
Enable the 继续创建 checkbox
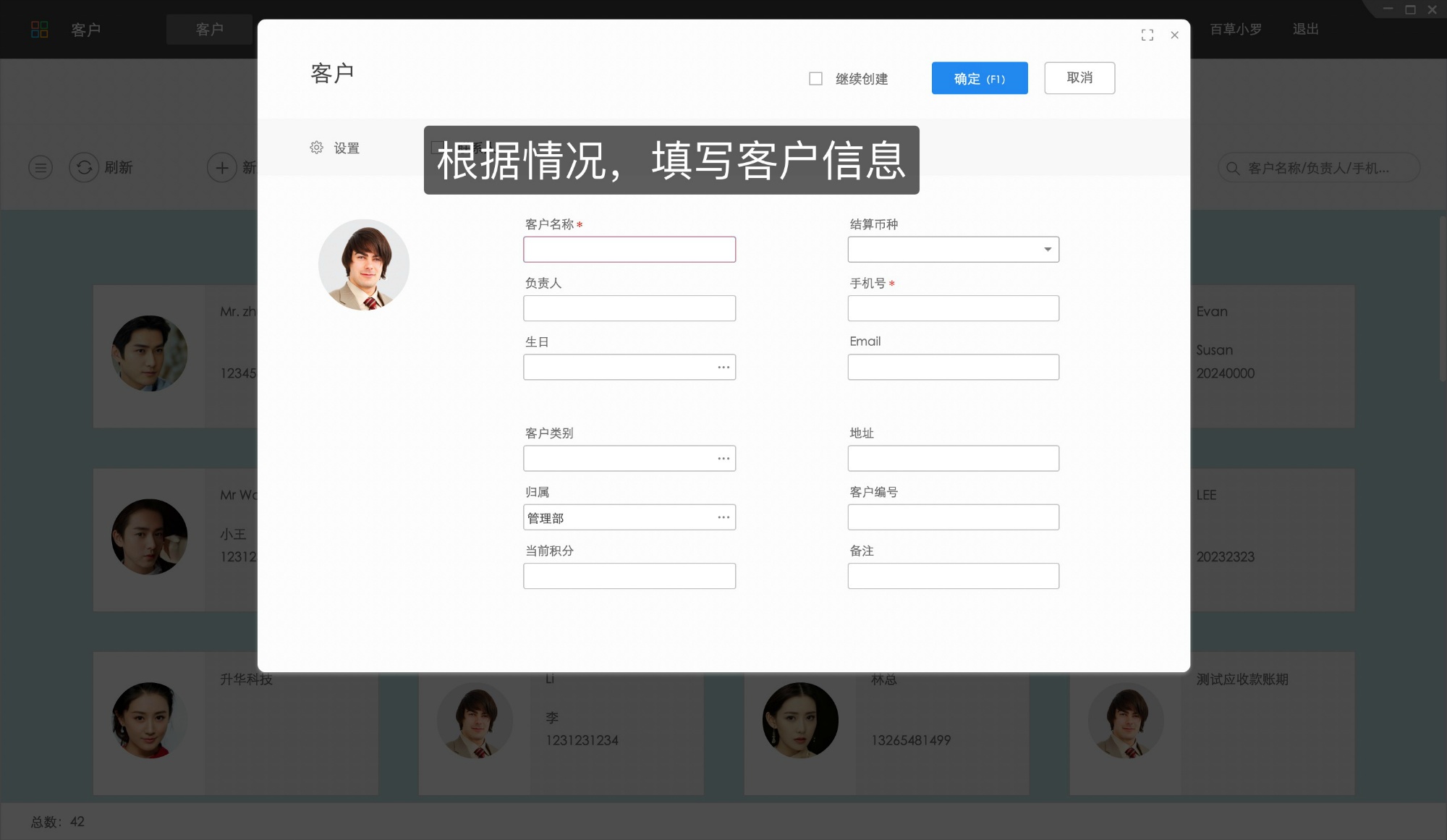click(815, 78)
